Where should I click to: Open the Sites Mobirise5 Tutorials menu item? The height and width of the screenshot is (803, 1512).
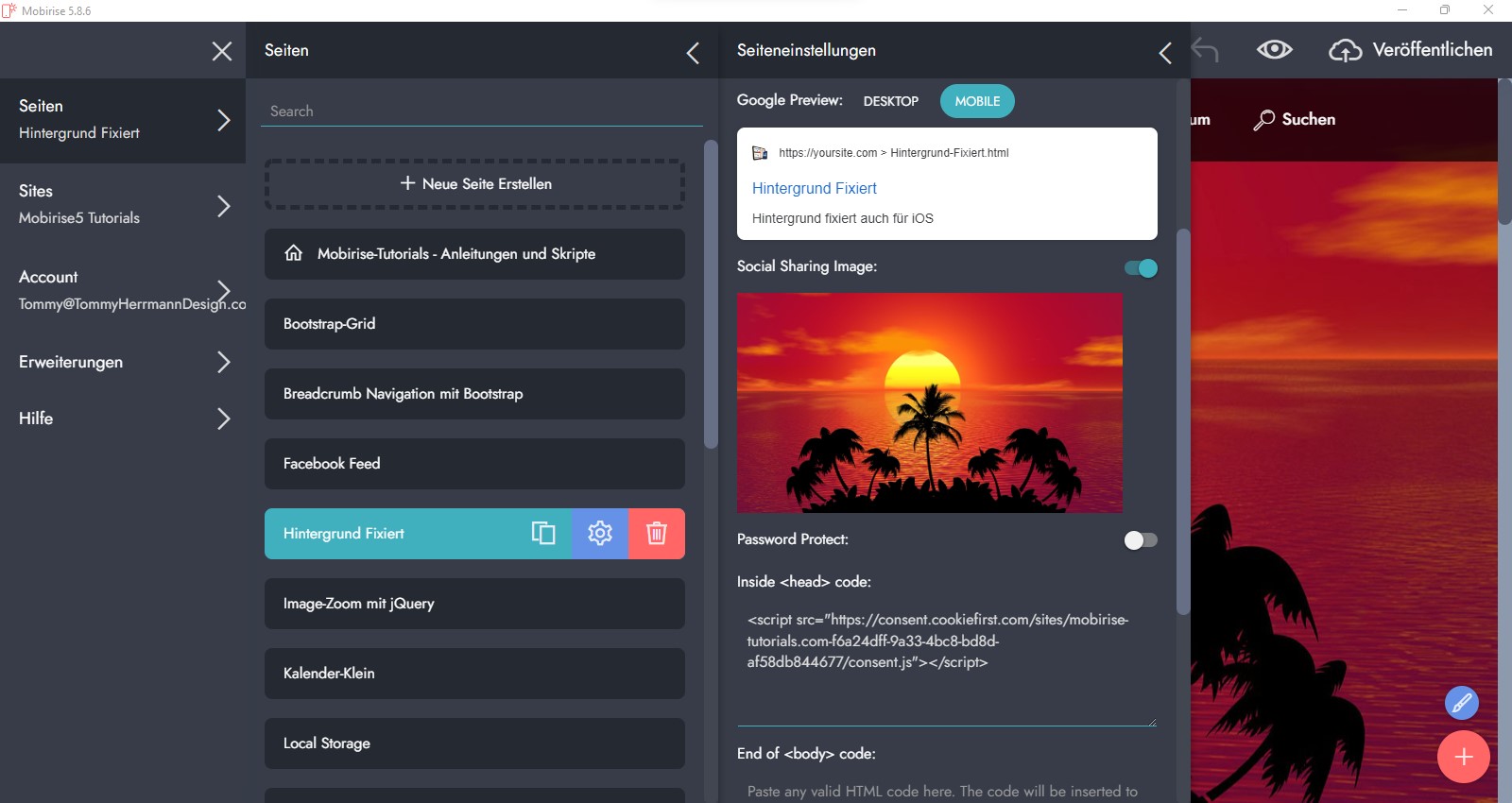tap(123, 205)
